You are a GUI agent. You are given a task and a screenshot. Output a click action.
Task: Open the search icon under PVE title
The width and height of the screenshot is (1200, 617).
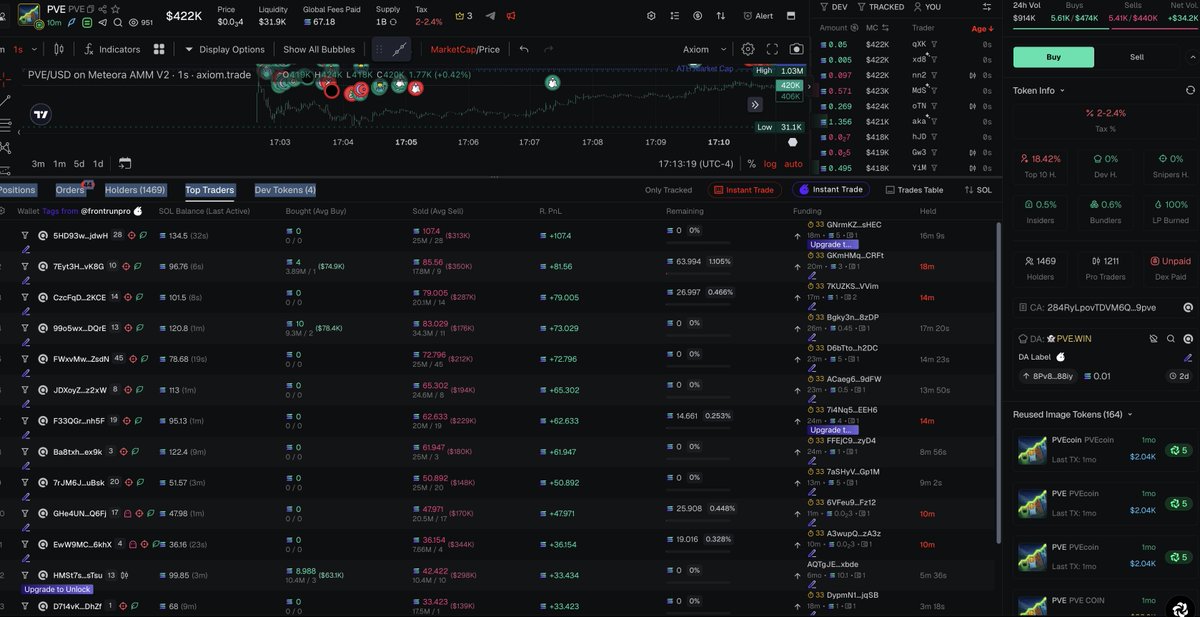pyautogui.click(x=118, y=22)
